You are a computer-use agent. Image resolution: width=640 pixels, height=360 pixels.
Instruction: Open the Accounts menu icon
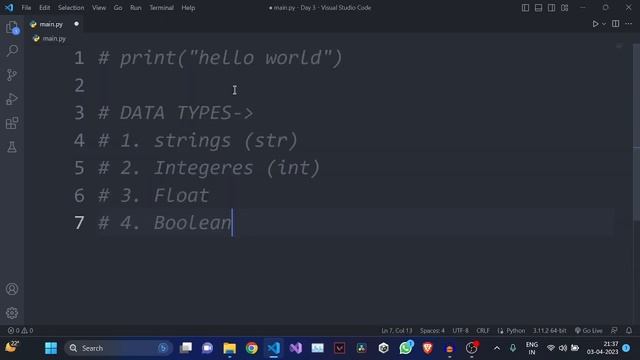coord(12,289)
